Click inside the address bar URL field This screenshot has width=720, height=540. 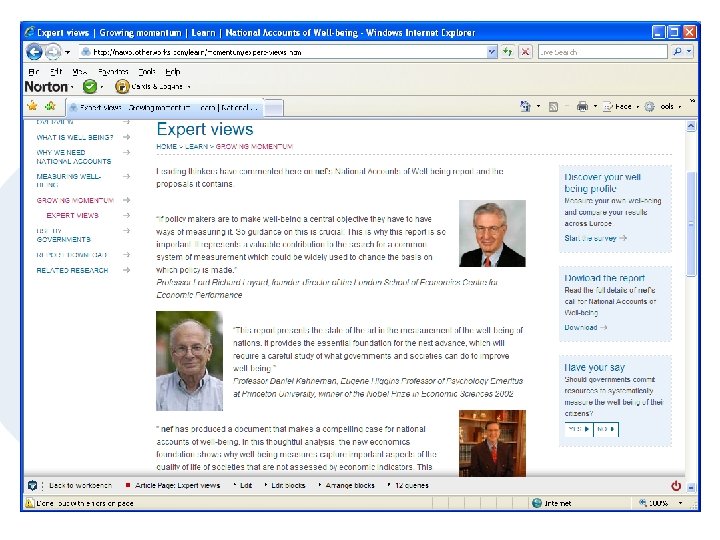tap(282, 52)
